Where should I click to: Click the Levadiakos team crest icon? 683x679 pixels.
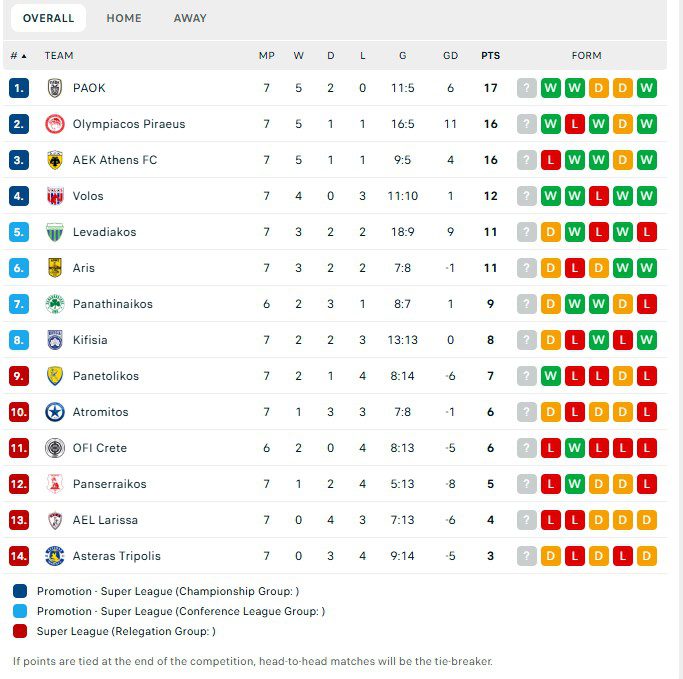[x=55, y=232]
